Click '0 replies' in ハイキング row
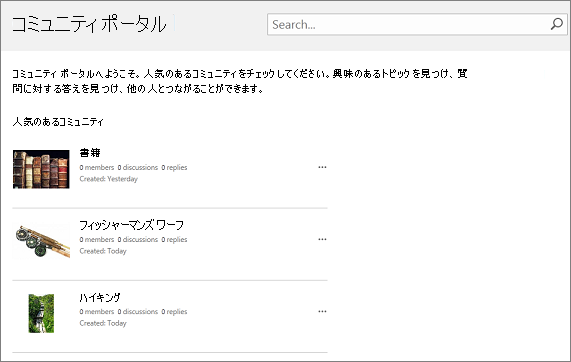 coord(174,312)
